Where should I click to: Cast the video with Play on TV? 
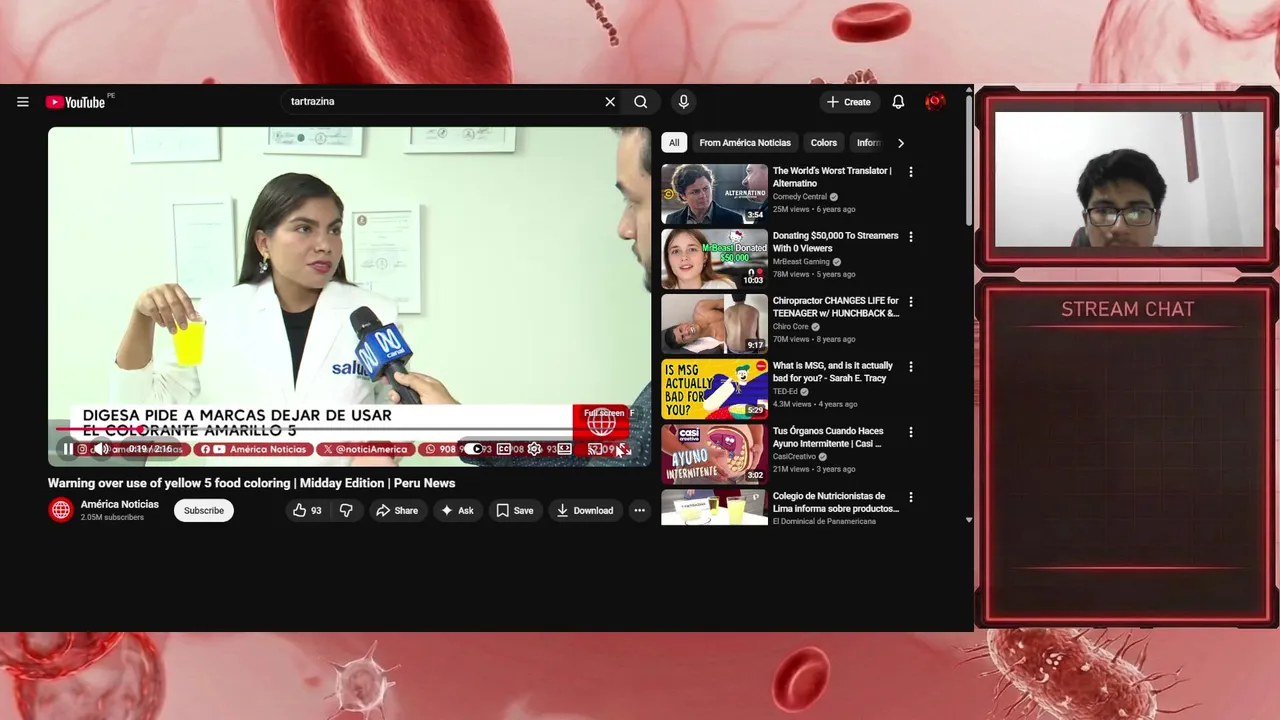[594, 449]
